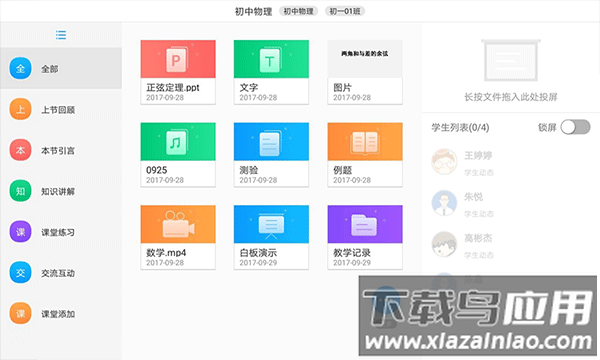The image size is (600, 360).
Task: Click the 测验 file label
Action: tap(249, 170)
